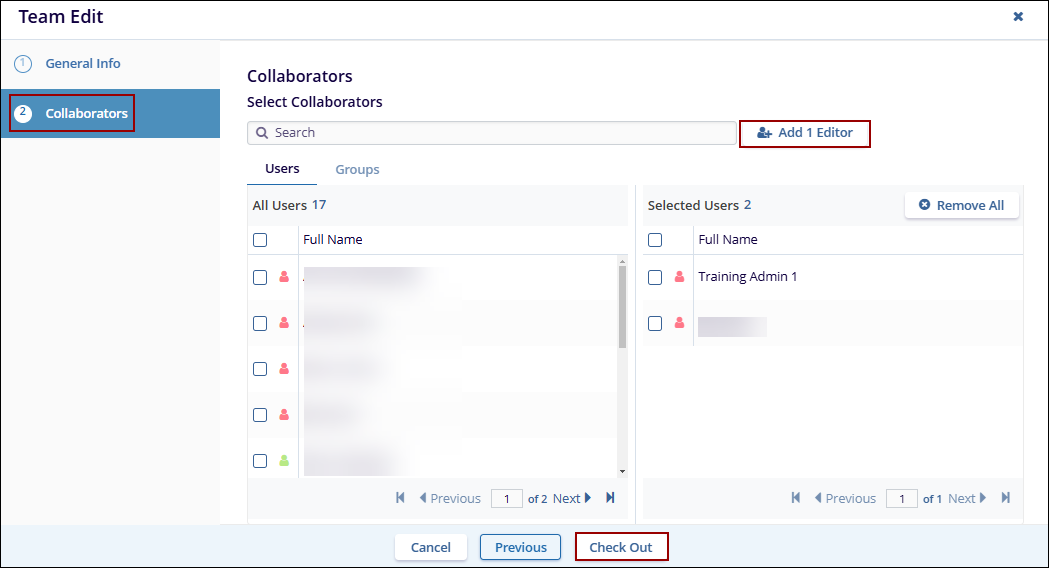Check the box for Training Admin 1

(x=655, y=277)
